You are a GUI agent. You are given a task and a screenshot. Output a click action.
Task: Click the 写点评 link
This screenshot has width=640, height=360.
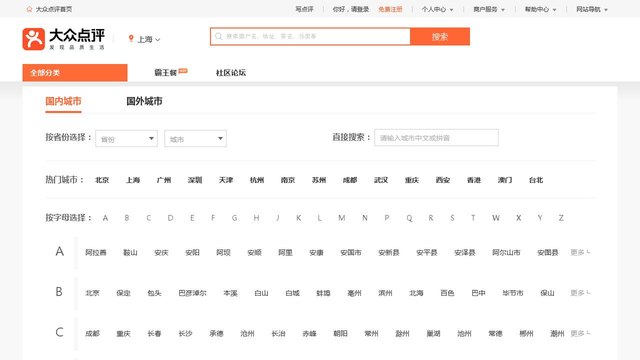[304, 9]
